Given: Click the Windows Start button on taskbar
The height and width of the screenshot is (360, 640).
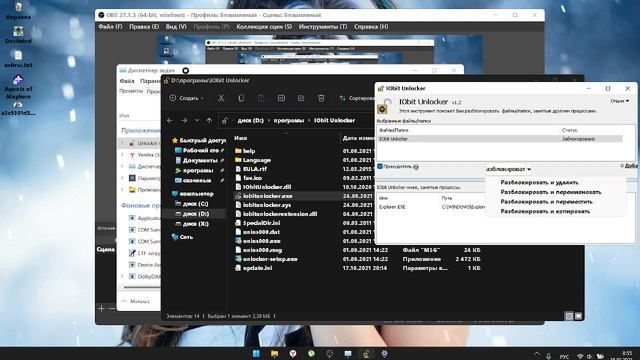Looking at the screenshot, I should click(x=256, y=353).
